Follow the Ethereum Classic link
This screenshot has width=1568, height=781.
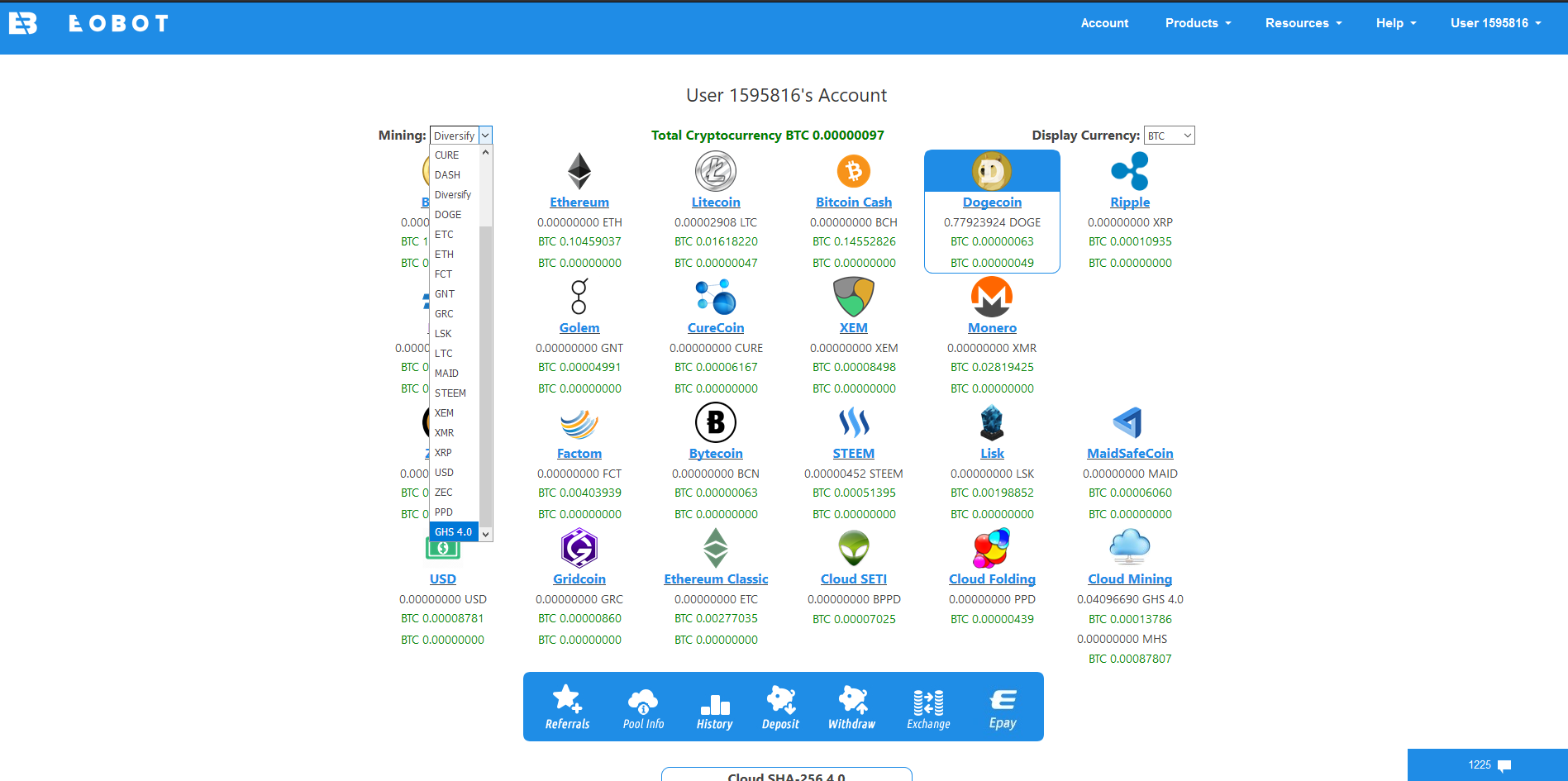click(716, 579)
